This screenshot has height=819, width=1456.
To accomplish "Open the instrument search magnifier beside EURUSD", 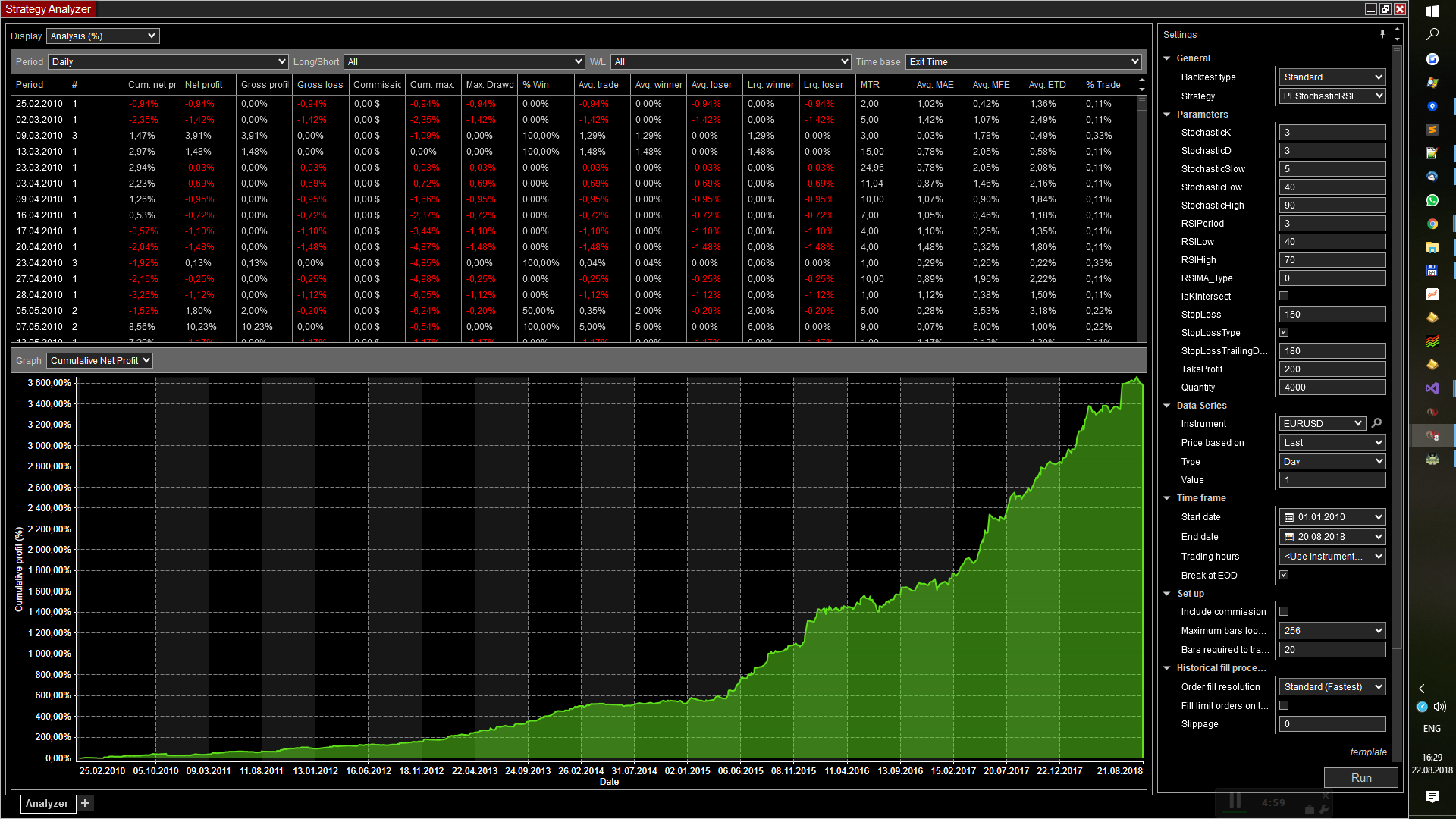I will [1376, 423].
